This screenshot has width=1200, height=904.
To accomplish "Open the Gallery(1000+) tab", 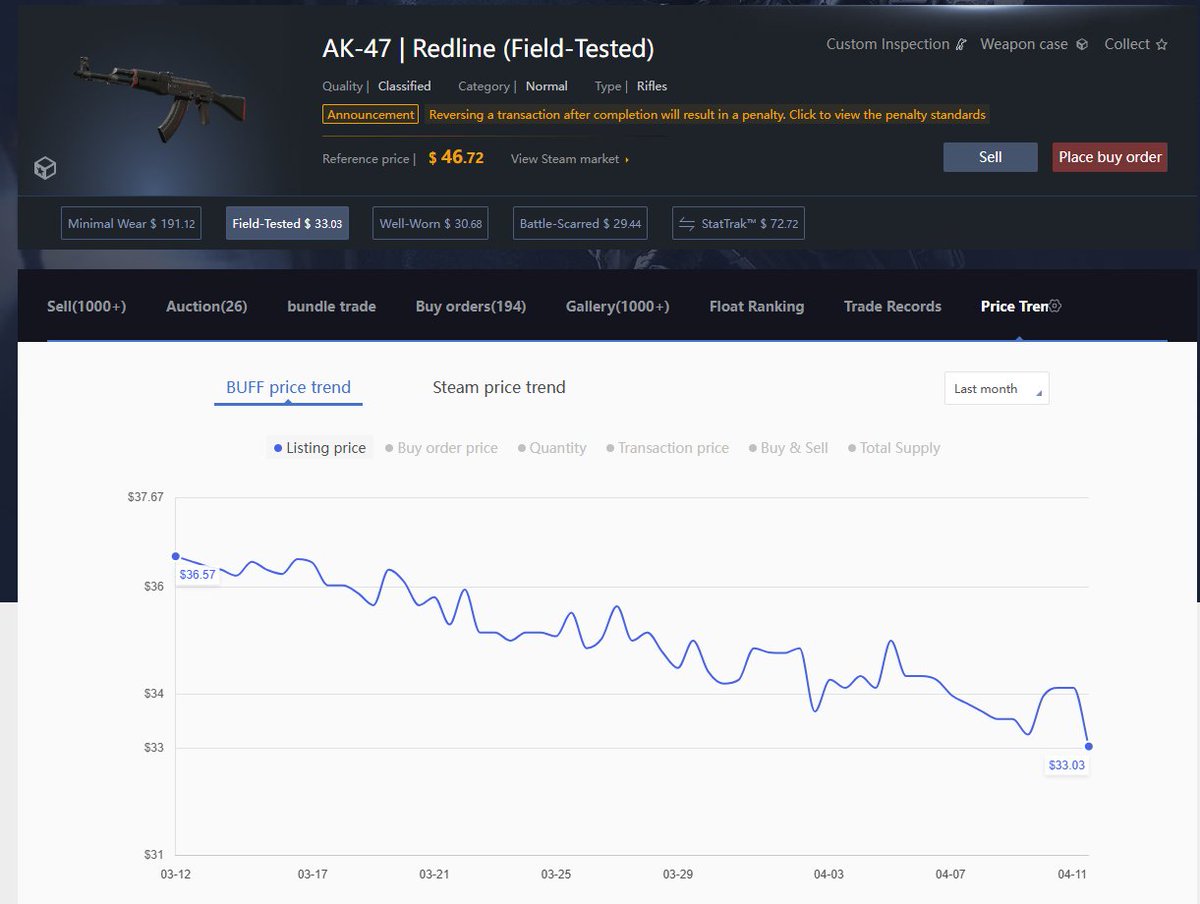I will coord(617,306).
